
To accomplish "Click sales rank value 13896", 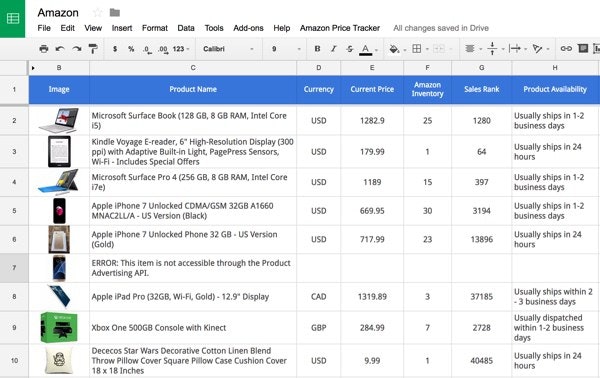I will point(481,240).
